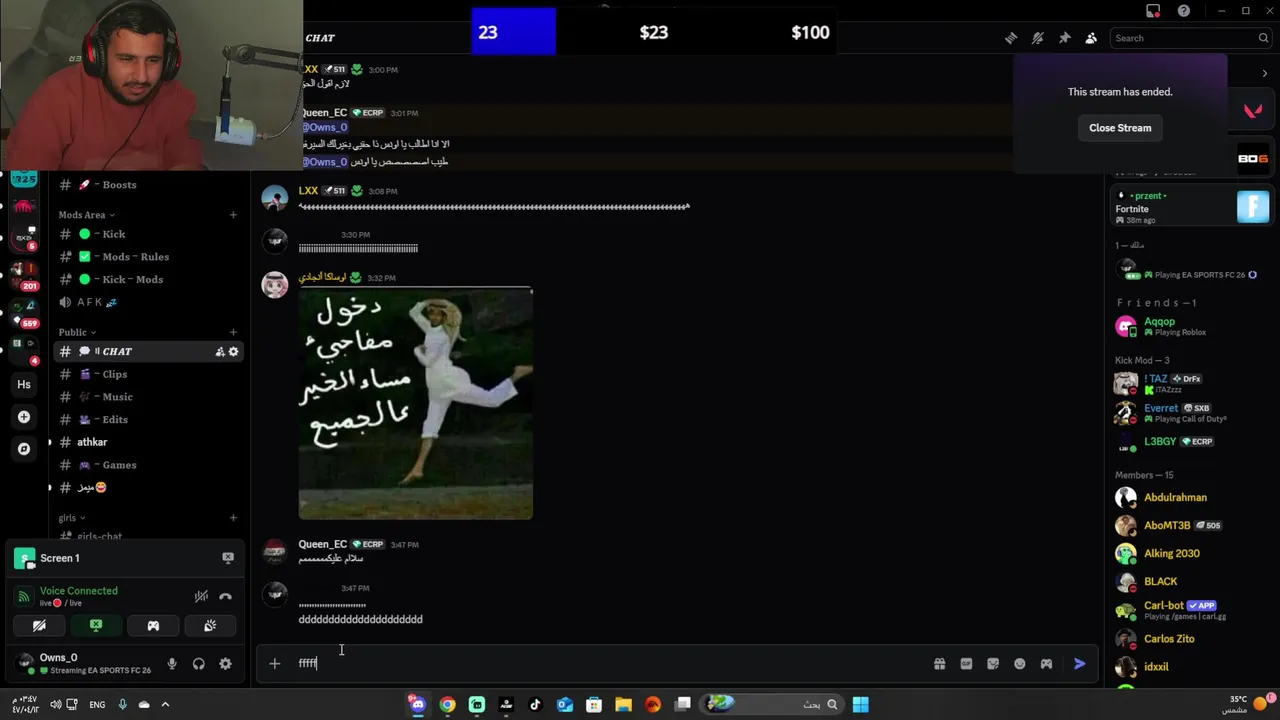Open Chrome from the taskbar
This screenshot has width=1280, height=720.
[447, 705]
